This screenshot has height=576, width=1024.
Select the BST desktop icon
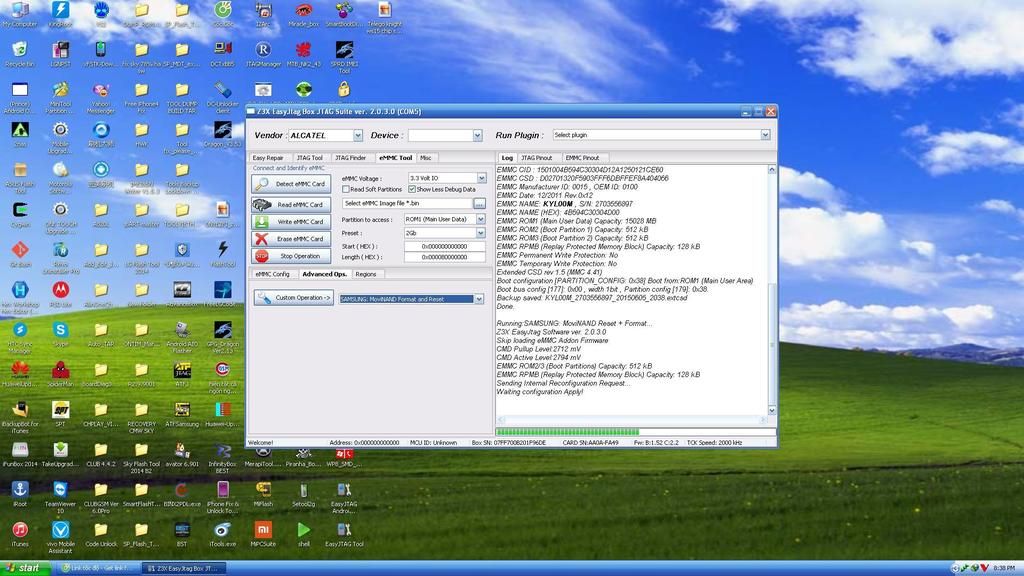click(x=182, y=534)
